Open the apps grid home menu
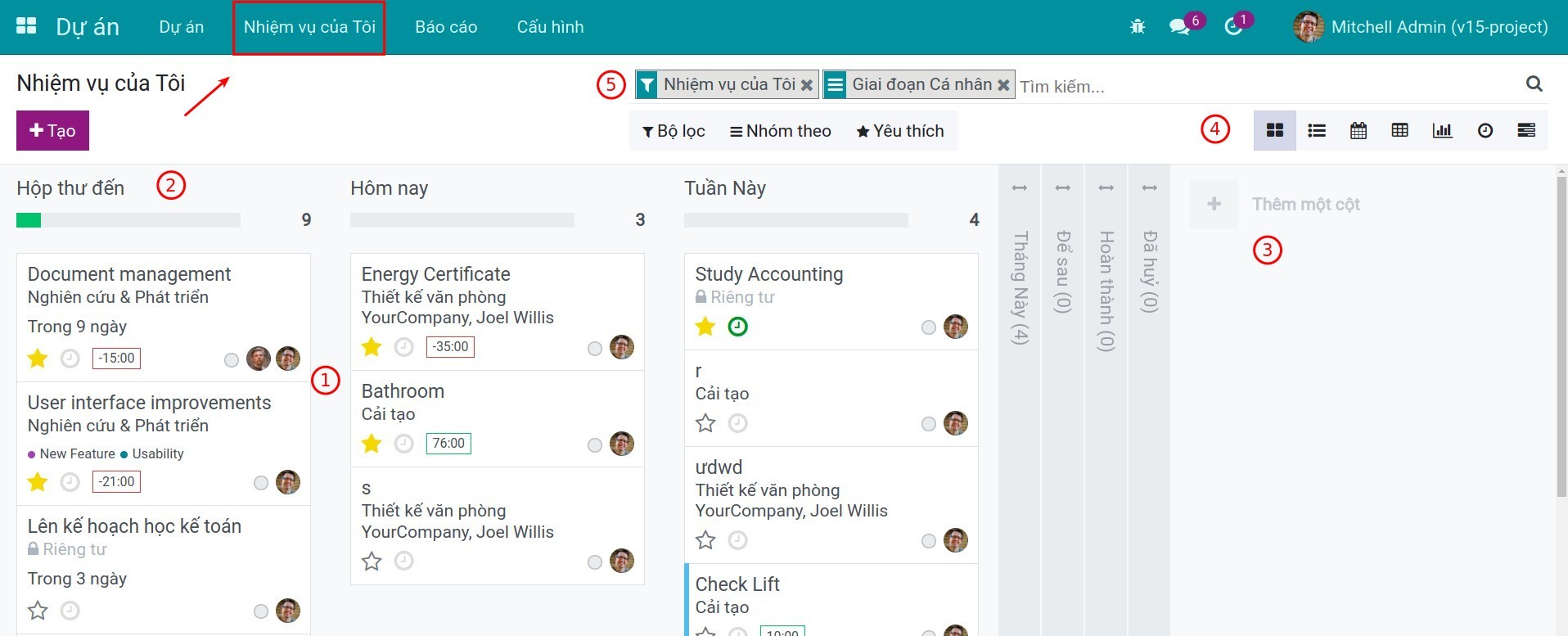 (26, 26)
